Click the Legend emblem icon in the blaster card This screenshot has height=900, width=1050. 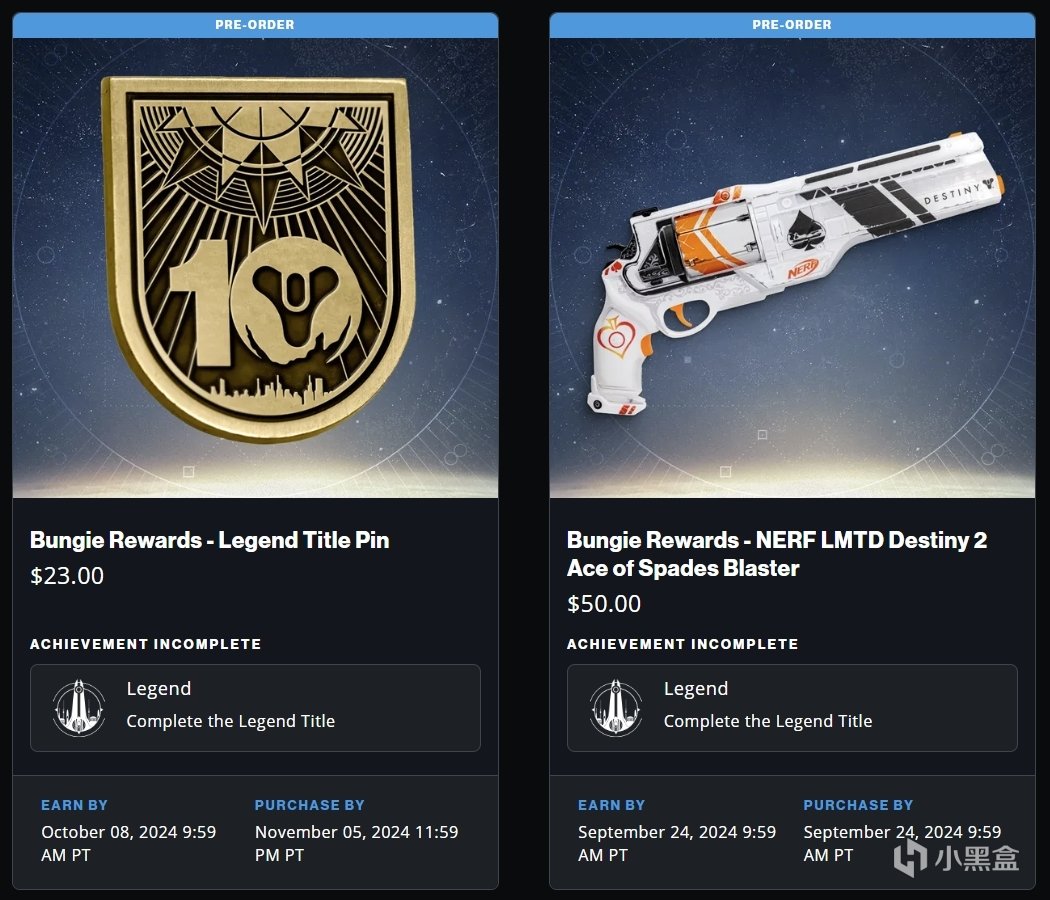[x=616, y=708]
